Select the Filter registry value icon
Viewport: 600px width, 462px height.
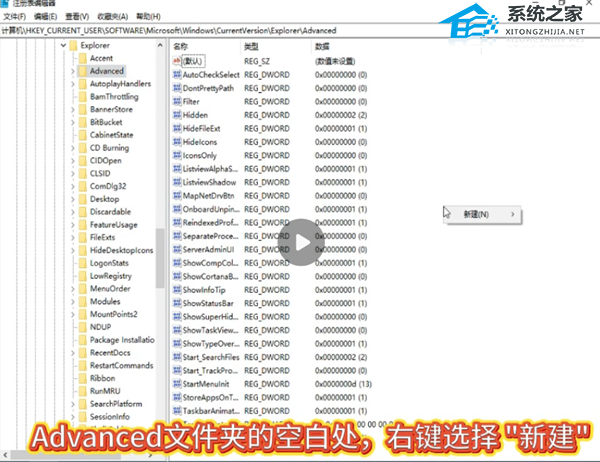point(177,101)
